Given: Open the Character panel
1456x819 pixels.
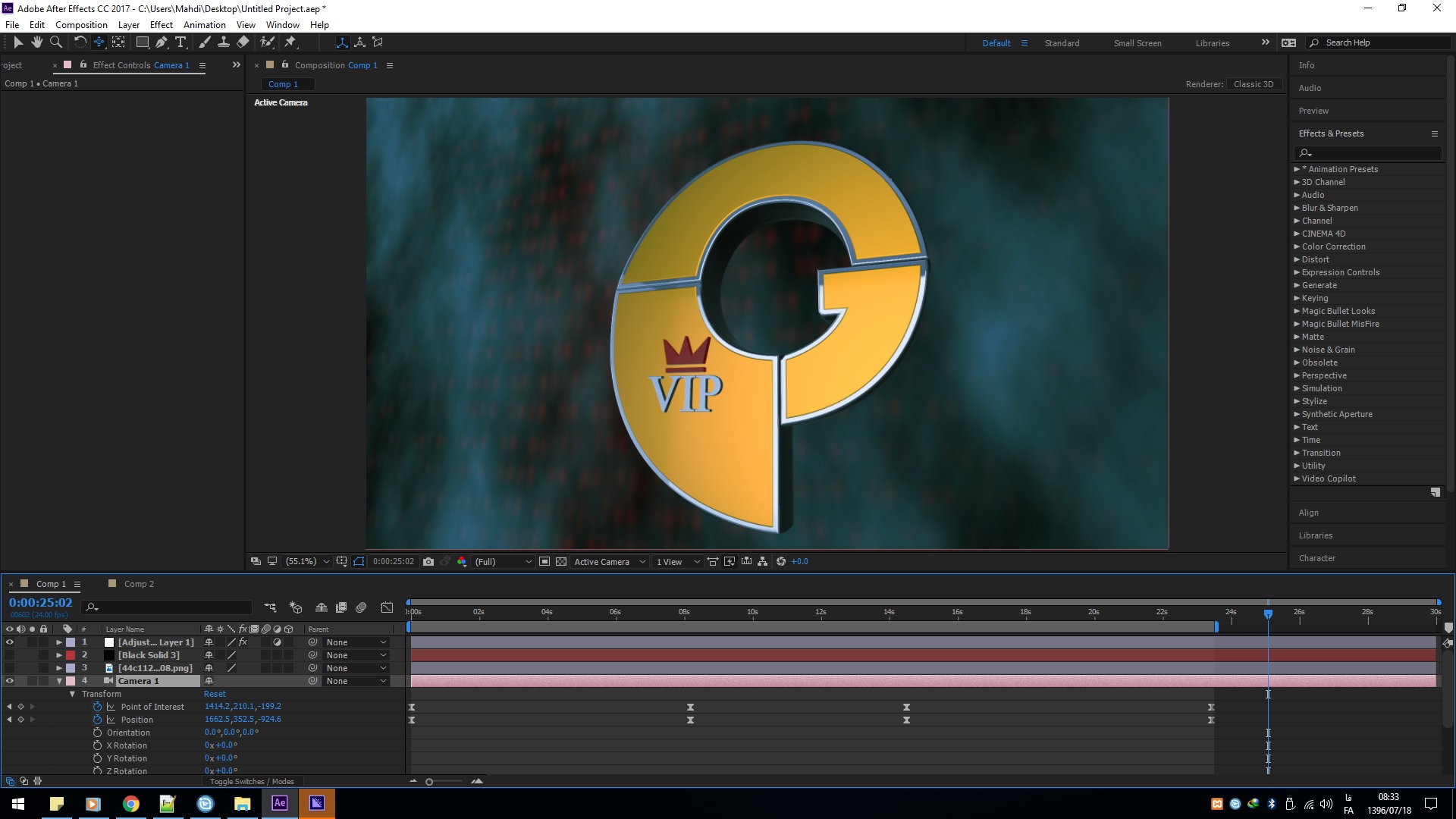Looking at the screenshot, I should pyautogui.click(x=1317, y=558).
